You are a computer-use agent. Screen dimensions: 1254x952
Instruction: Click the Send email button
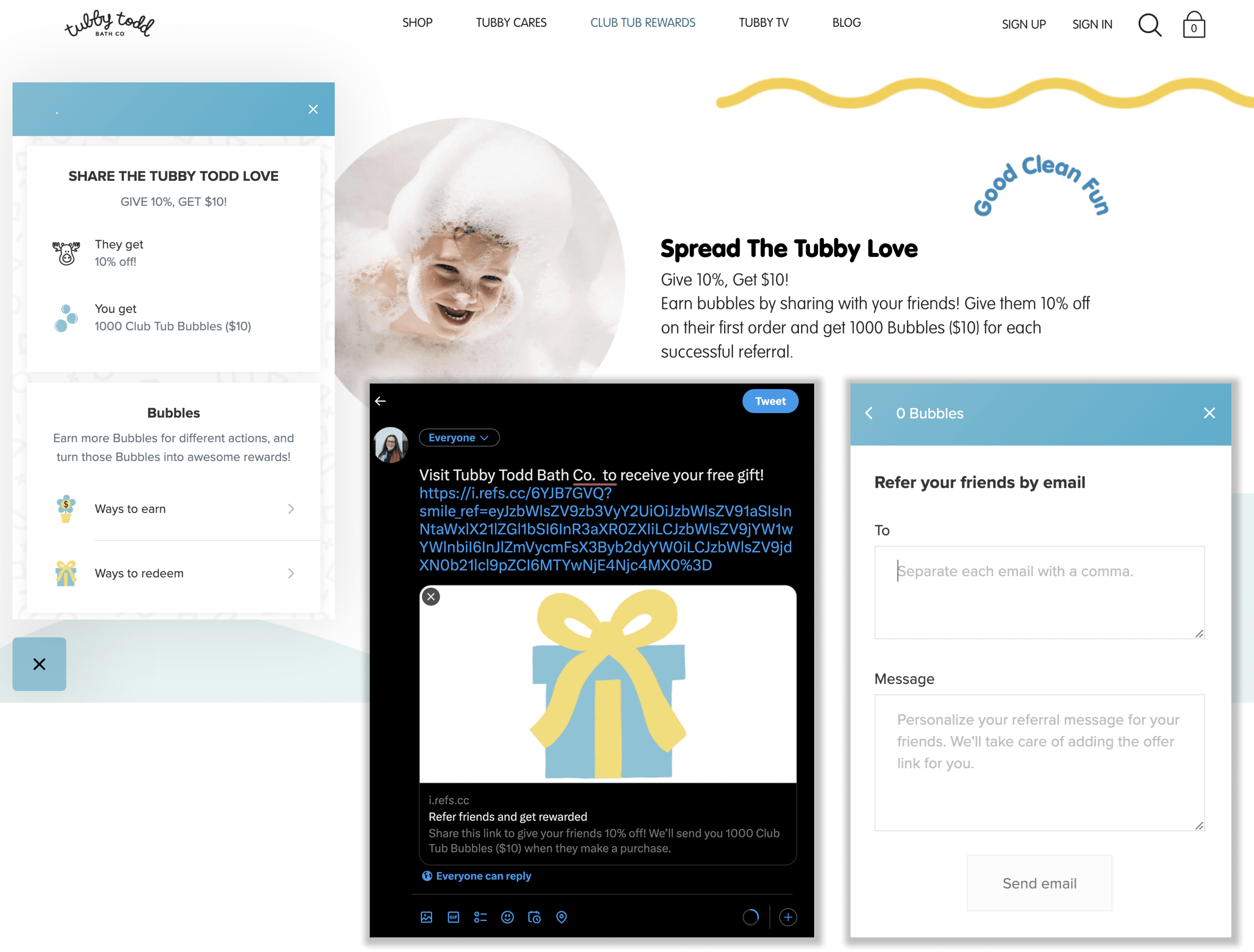(1040, 883)
